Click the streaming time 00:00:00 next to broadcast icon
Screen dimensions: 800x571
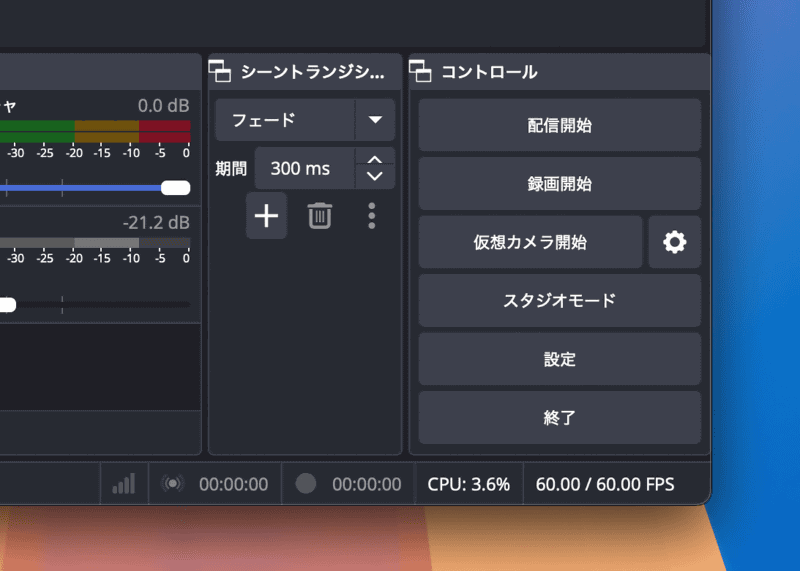233,484
